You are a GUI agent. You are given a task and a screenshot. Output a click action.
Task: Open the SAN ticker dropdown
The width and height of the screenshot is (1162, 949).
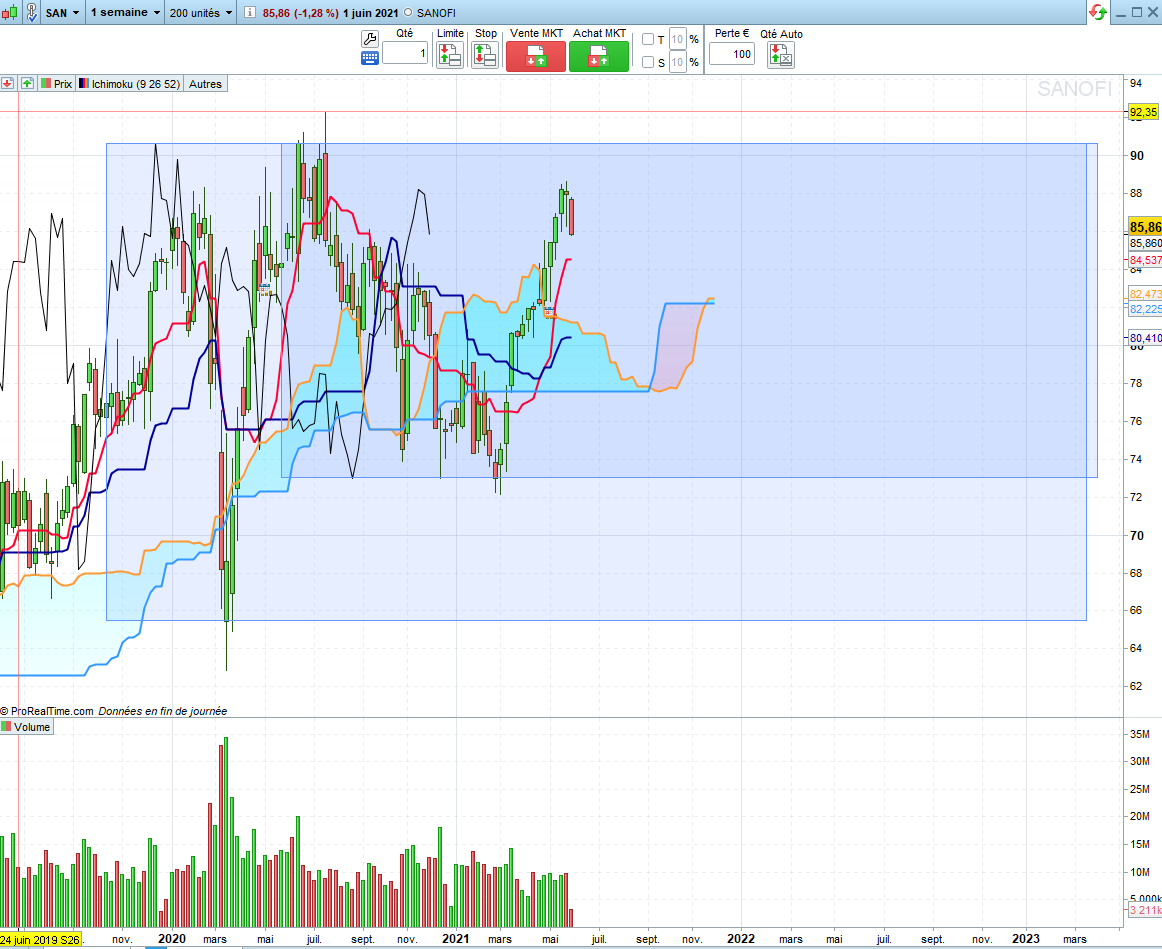pos(62,13)
